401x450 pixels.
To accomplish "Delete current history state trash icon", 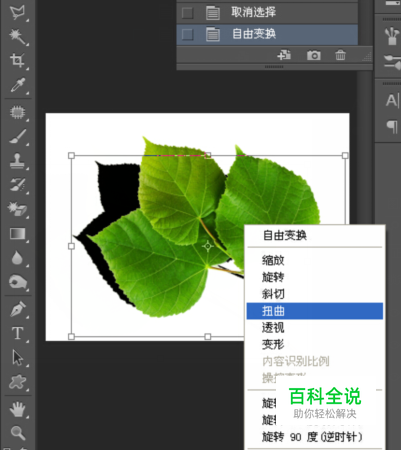I will point(340,55).
